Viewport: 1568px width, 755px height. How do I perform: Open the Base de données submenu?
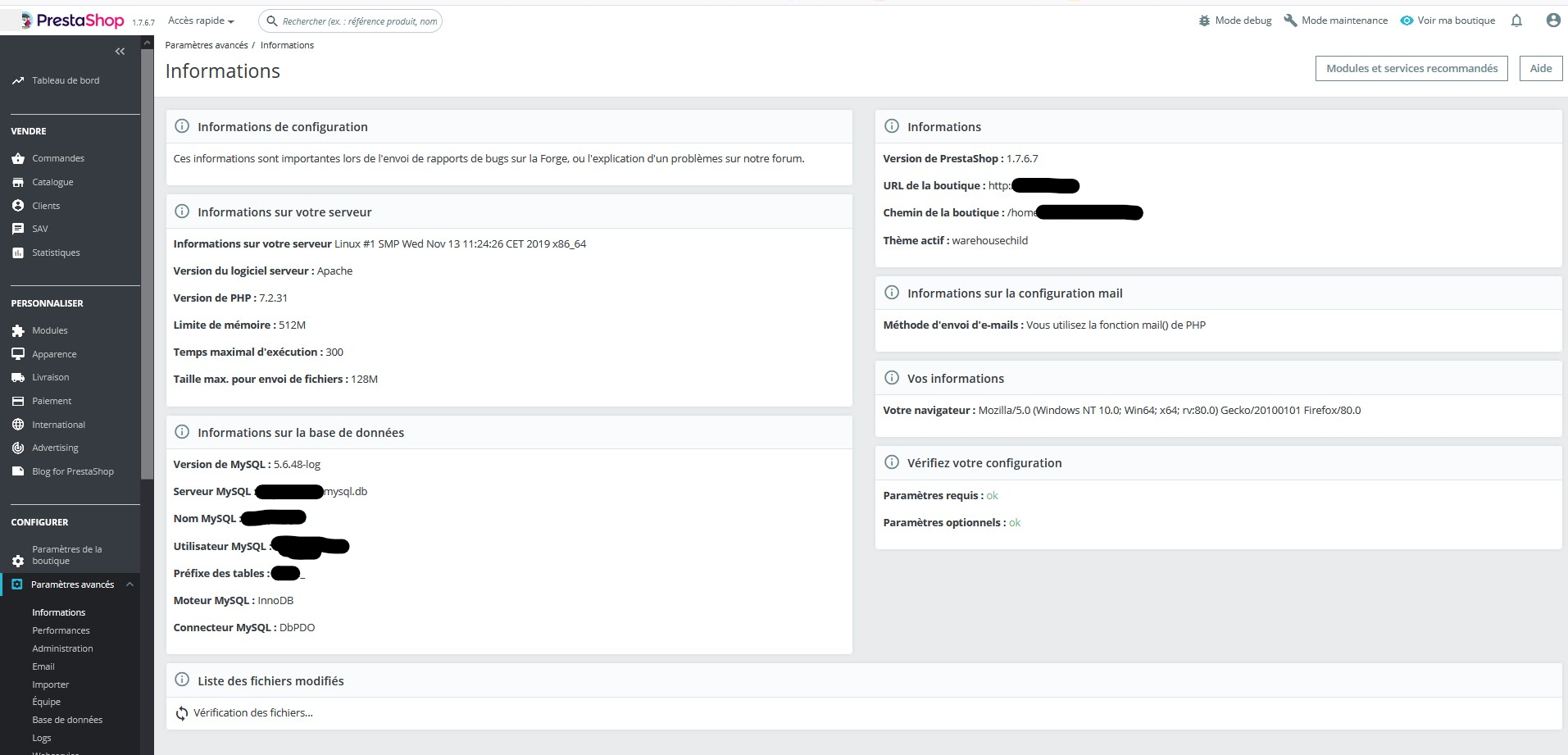tap(67, 720)
